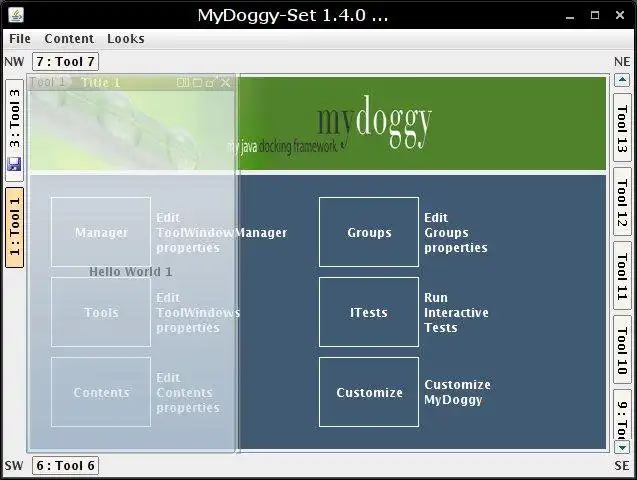Open the Content menu
This screenshot has width=637, height=480.
pyautogui.click(x=69, y=39)
